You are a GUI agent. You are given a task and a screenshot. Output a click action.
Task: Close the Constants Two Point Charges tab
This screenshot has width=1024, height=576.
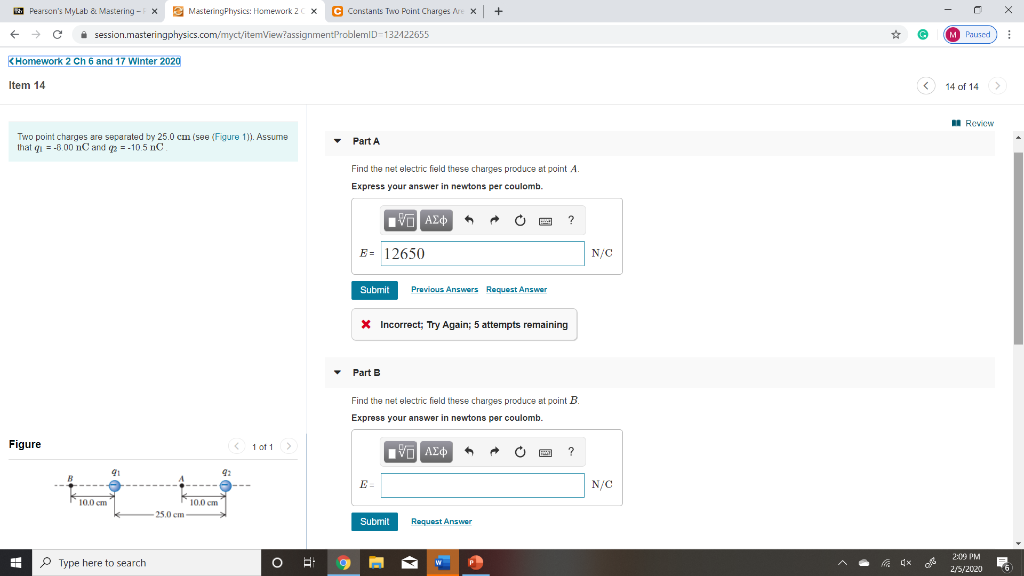pos(473,11)
